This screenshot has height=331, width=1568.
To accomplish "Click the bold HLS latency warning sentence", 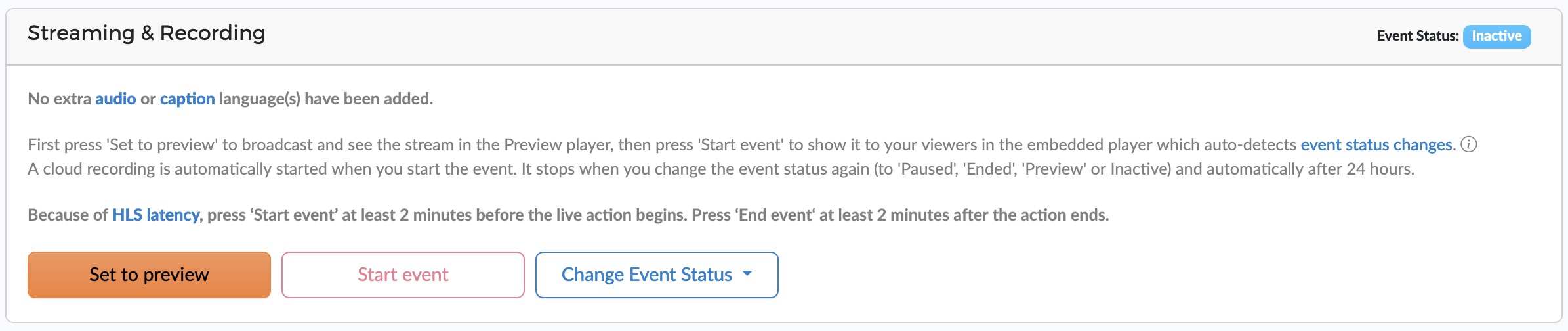I will click(568, 215).
